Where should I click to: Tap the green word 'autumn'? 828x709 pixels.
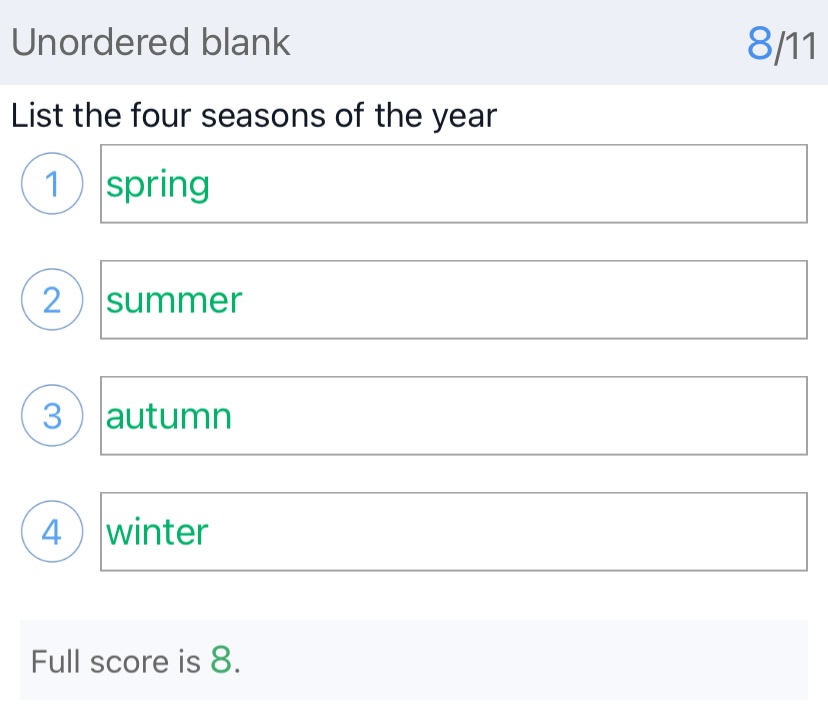click(169, 416)
